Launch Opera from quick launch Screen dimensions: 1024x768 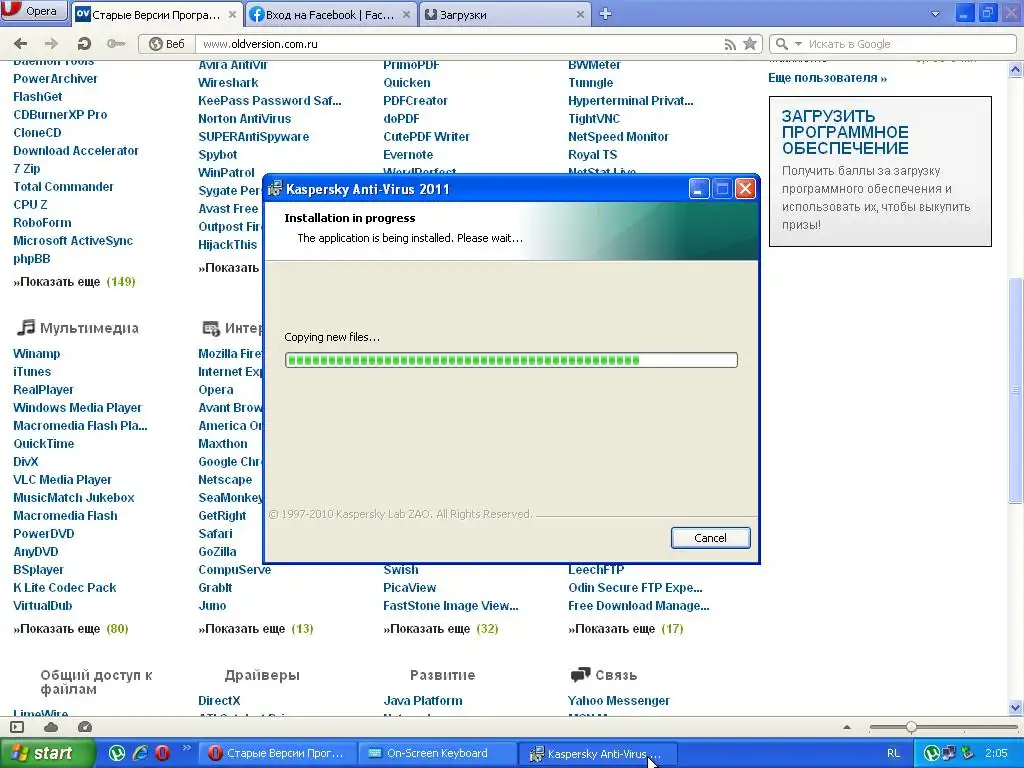pyautogui.click(x=163, y=753)
